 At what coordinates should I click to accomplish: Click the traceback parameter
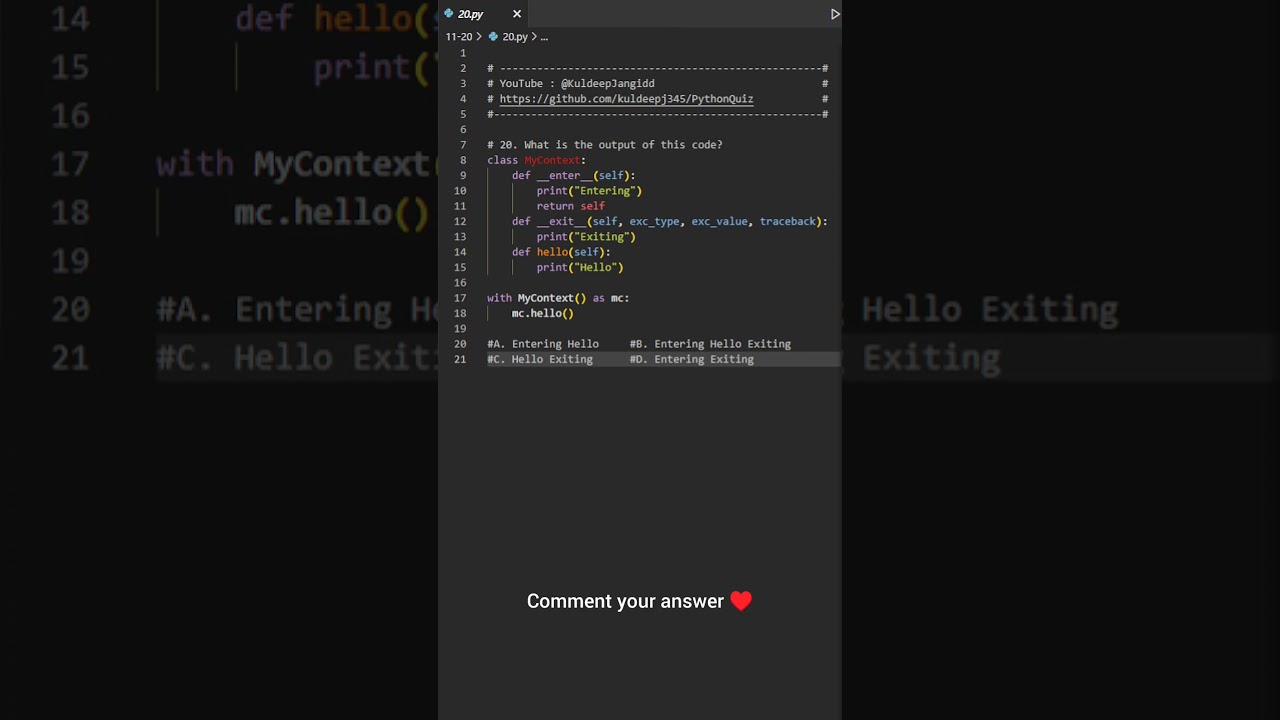click(x=788, y=221)
